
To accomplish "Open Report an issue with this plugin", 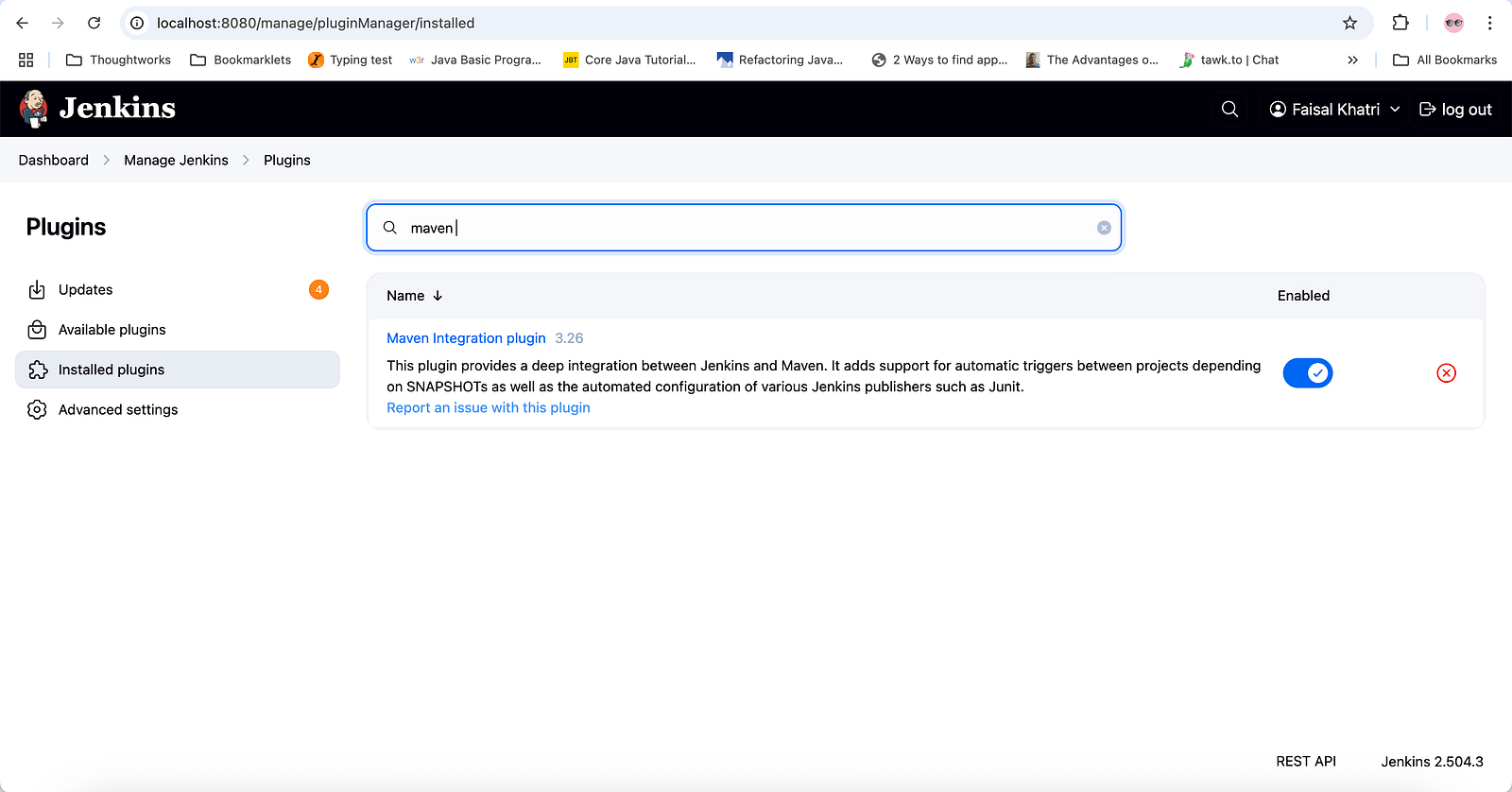I will pos(489,408).
